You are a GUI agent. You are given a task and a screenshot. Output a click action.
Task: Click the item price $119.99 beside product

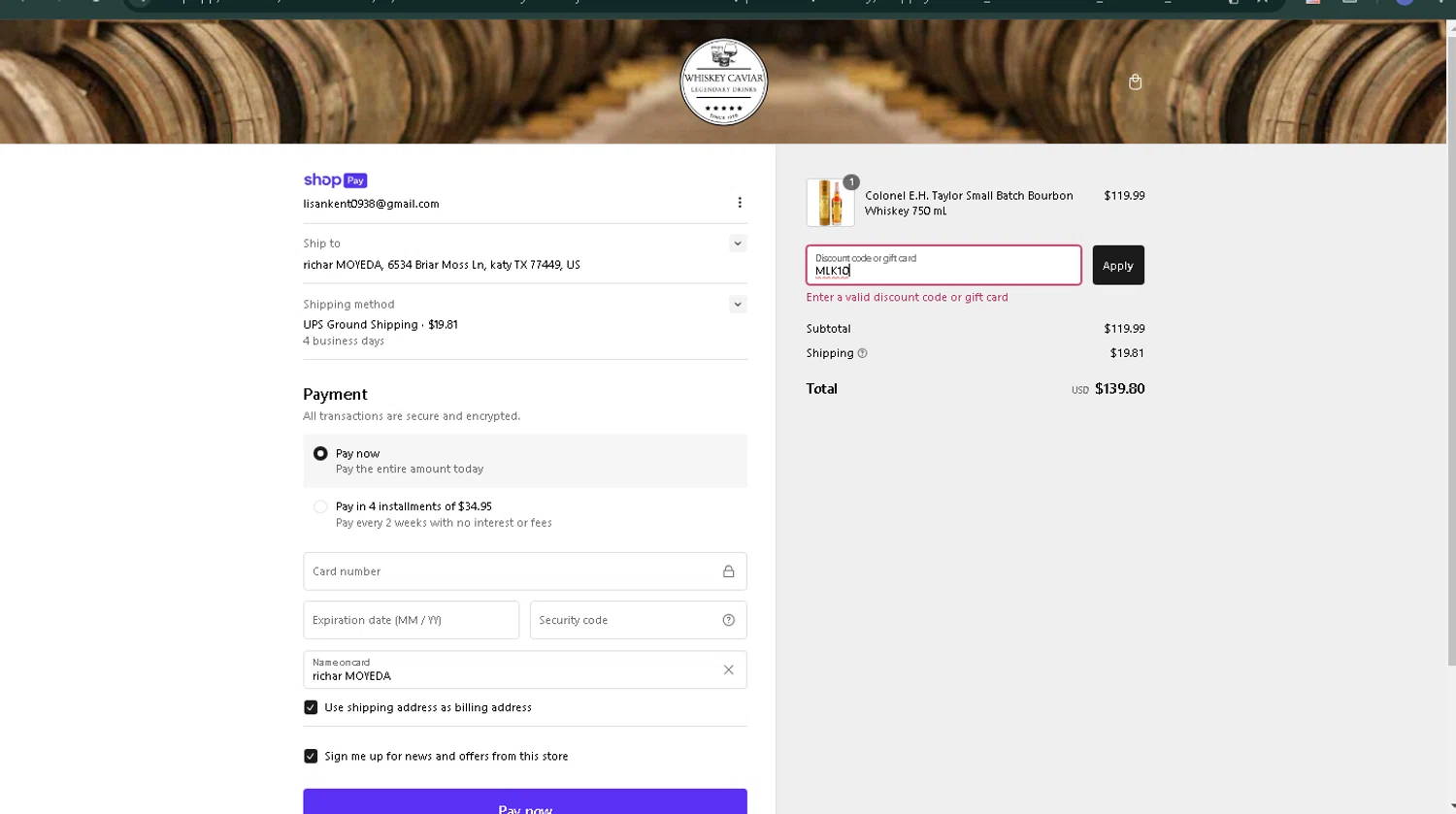point(1124,196)
